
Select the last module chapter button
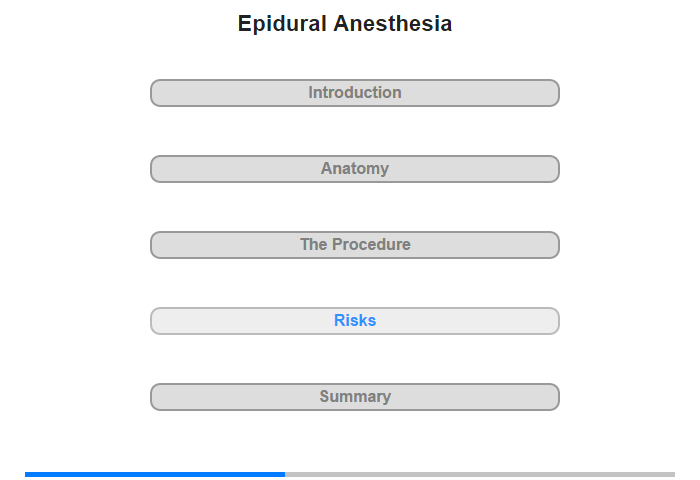(355, 397)
